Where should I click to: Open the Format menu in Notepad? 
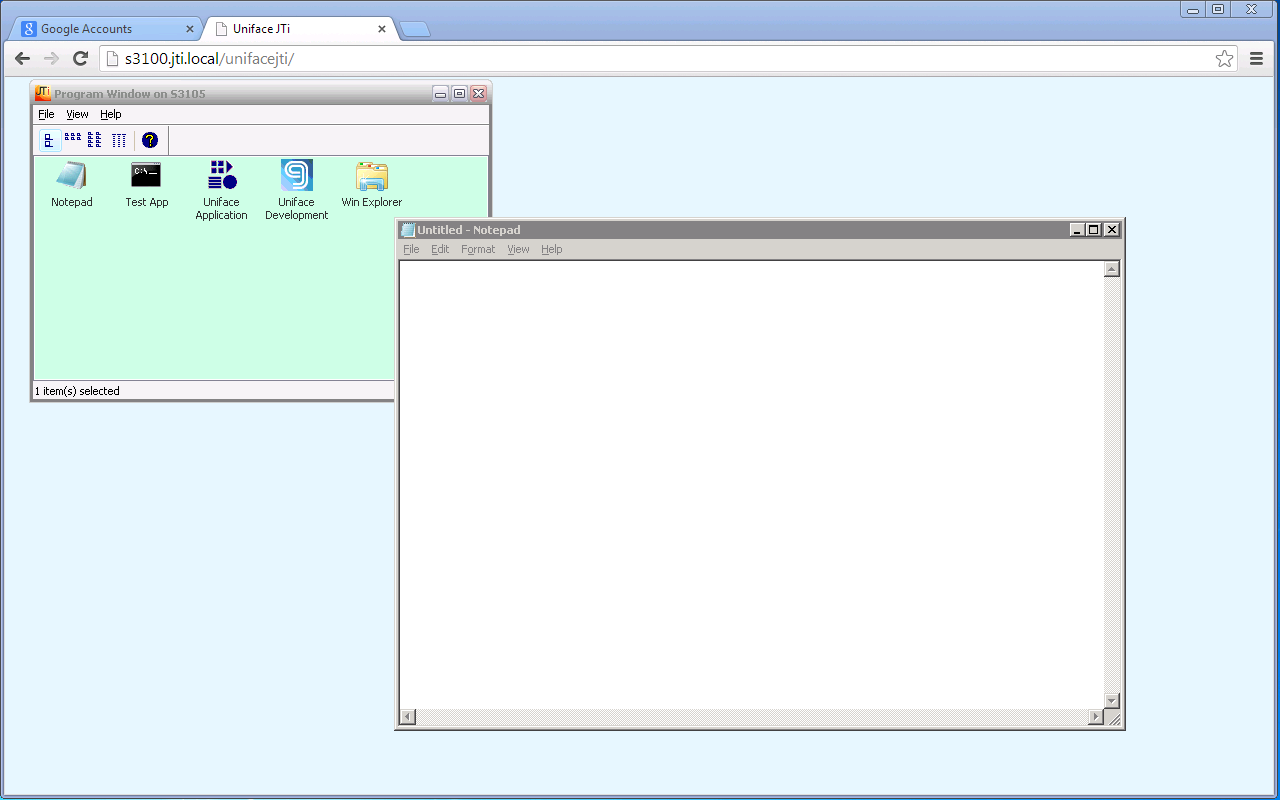[x=478, y=249]
